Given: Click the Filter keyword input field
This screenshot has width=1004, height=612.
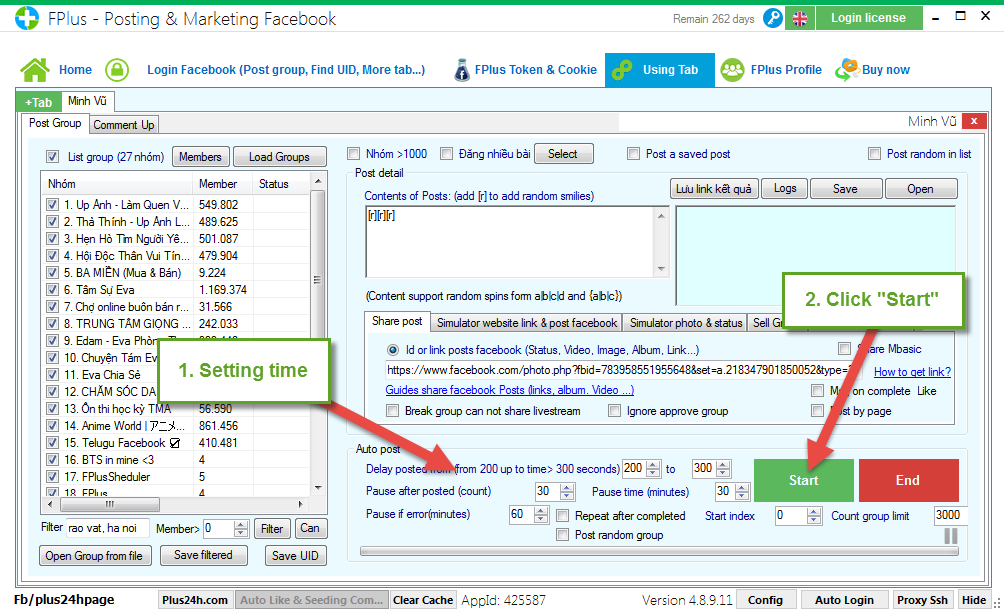Looking at the screenshot, I should click(x=108, y=528).
